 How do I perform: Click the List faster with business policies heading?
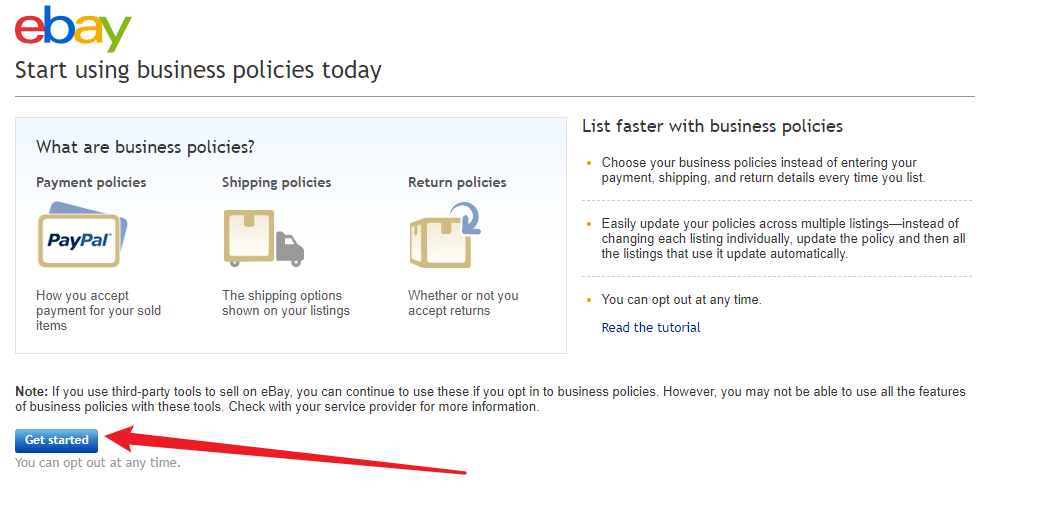pos(713,126)
